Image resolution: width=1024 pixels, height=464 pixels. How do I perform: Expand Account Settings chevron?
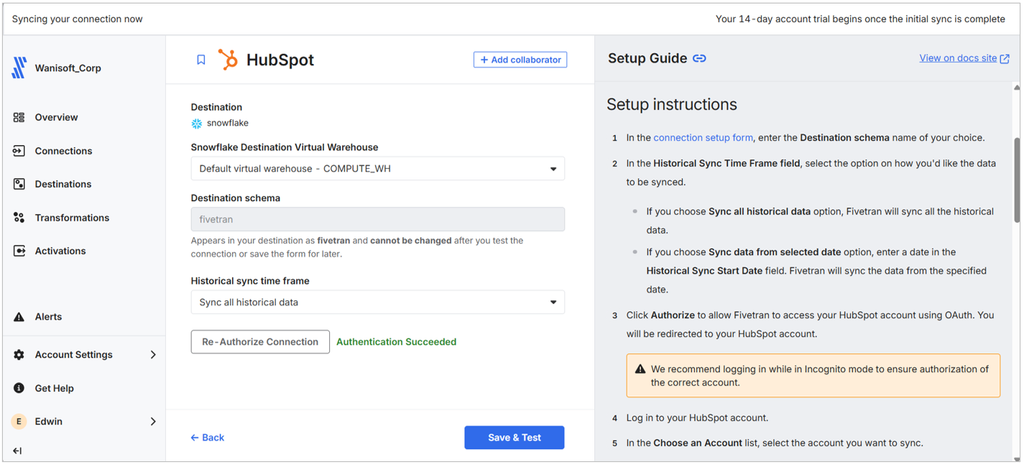[x=153, y=355]
